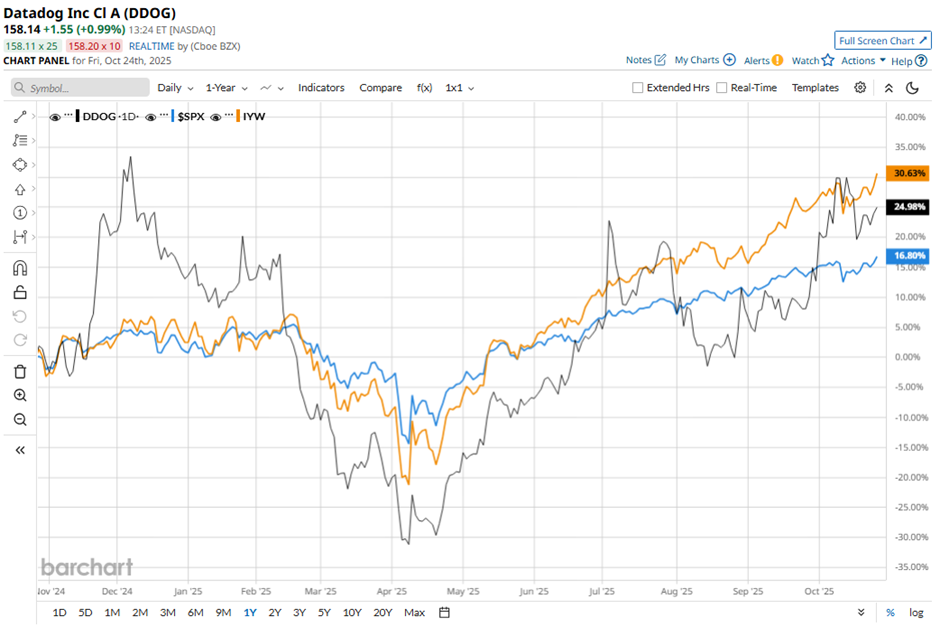Choose the shapes drawing tool
The image size is (940, 627).
click(x=20, y=165)
